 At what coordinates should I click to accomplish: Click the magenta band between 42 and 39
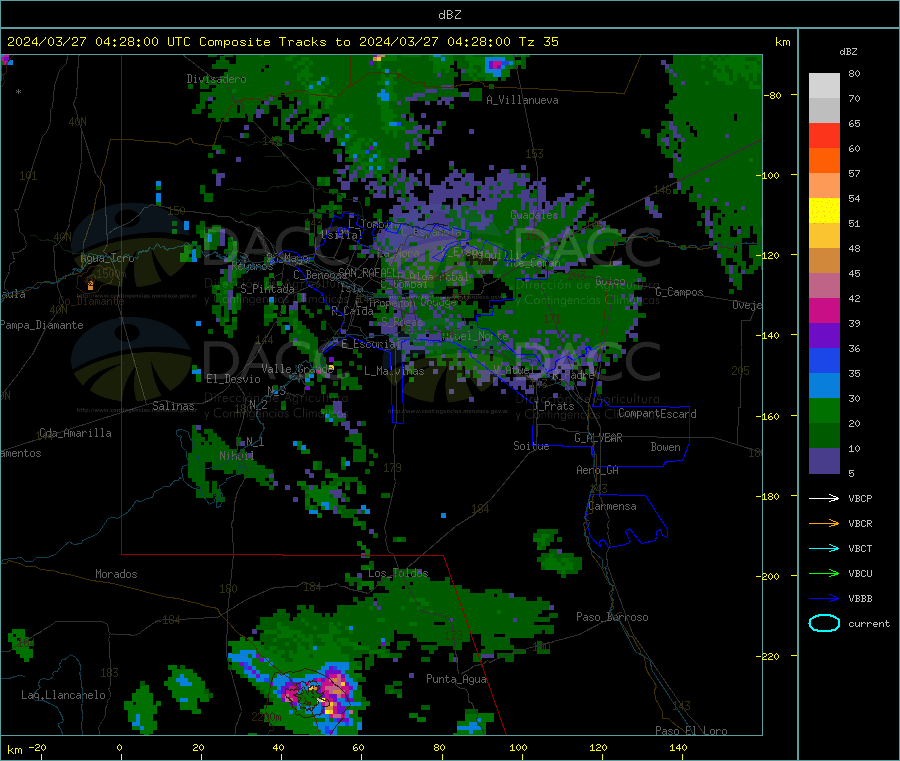tap(824, 310)
